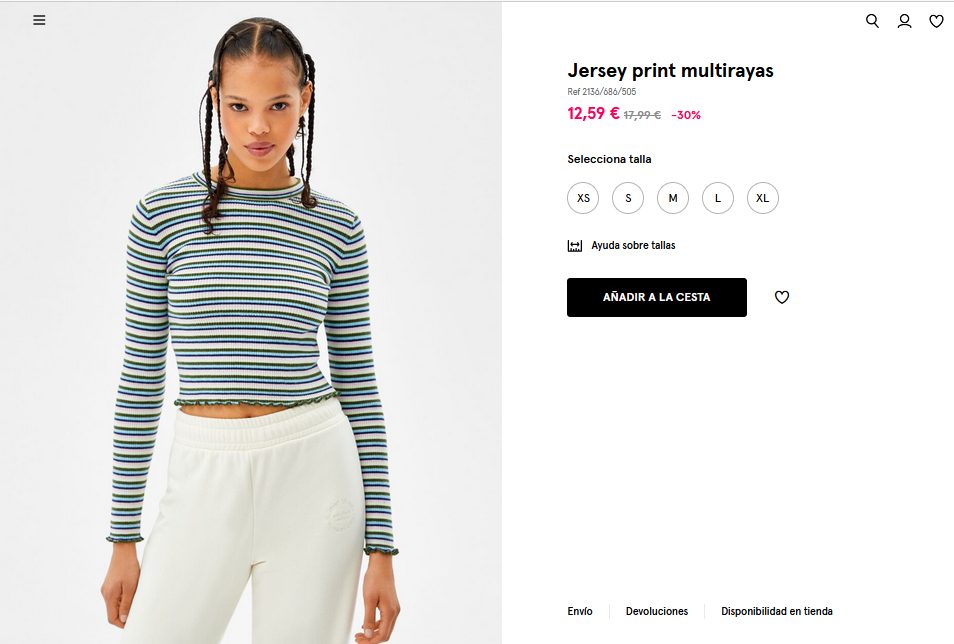Add product to favorites heart icon
This screenshot has width=954, height=644.
tap(782, 297)
